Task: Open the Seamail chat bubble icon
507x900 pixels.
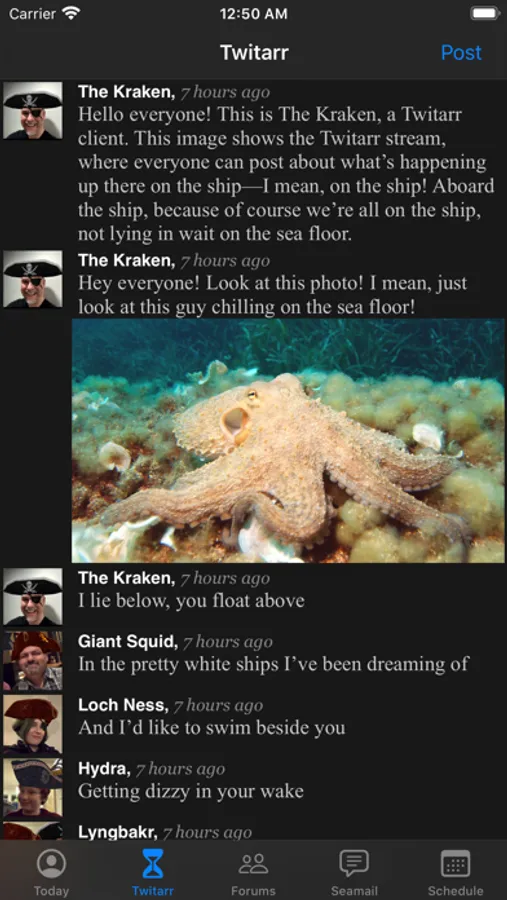Action: [x=354, y=864]
